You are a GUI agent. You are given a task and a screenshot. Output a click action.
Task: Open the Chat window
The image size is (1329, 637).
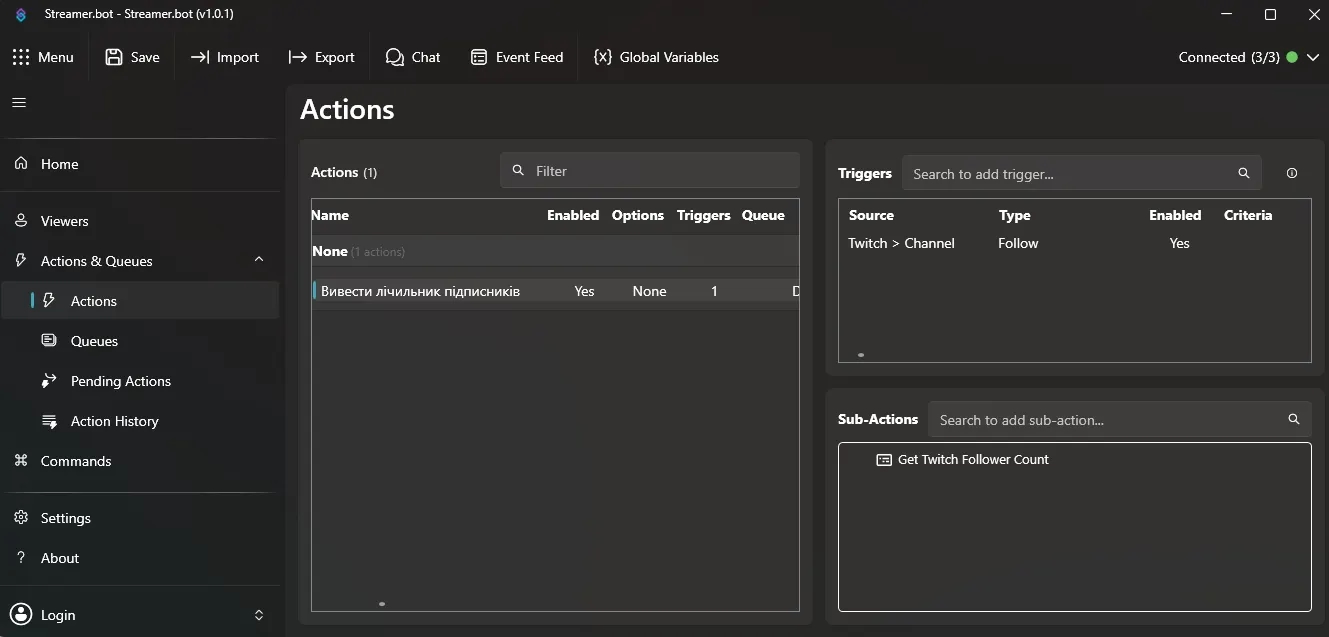(x=413, y=57)
